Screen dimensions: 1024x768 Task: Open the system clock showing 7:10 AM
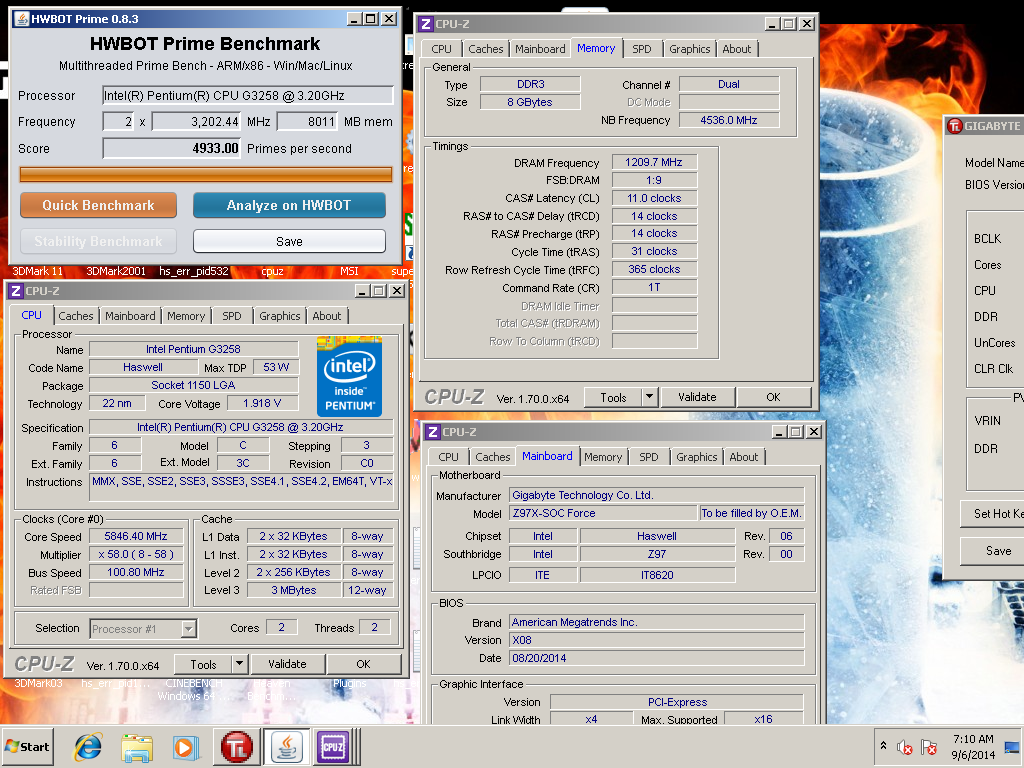[x=973, y=747]
